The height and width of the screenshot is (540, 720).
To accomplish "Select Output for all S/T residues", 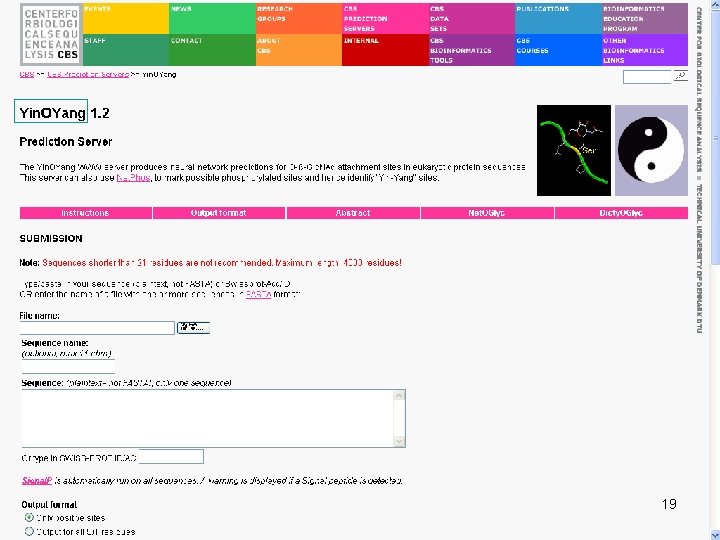I will coord(29,531).
